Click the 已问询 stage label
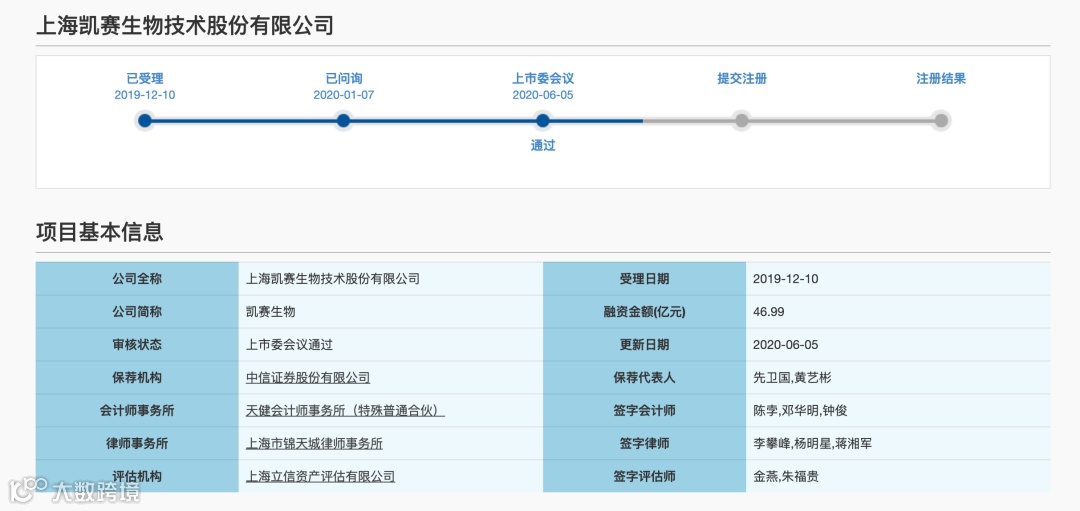The width and height of the screenshot is (1080, 511). pyautogui.click(x=344, y=79)
